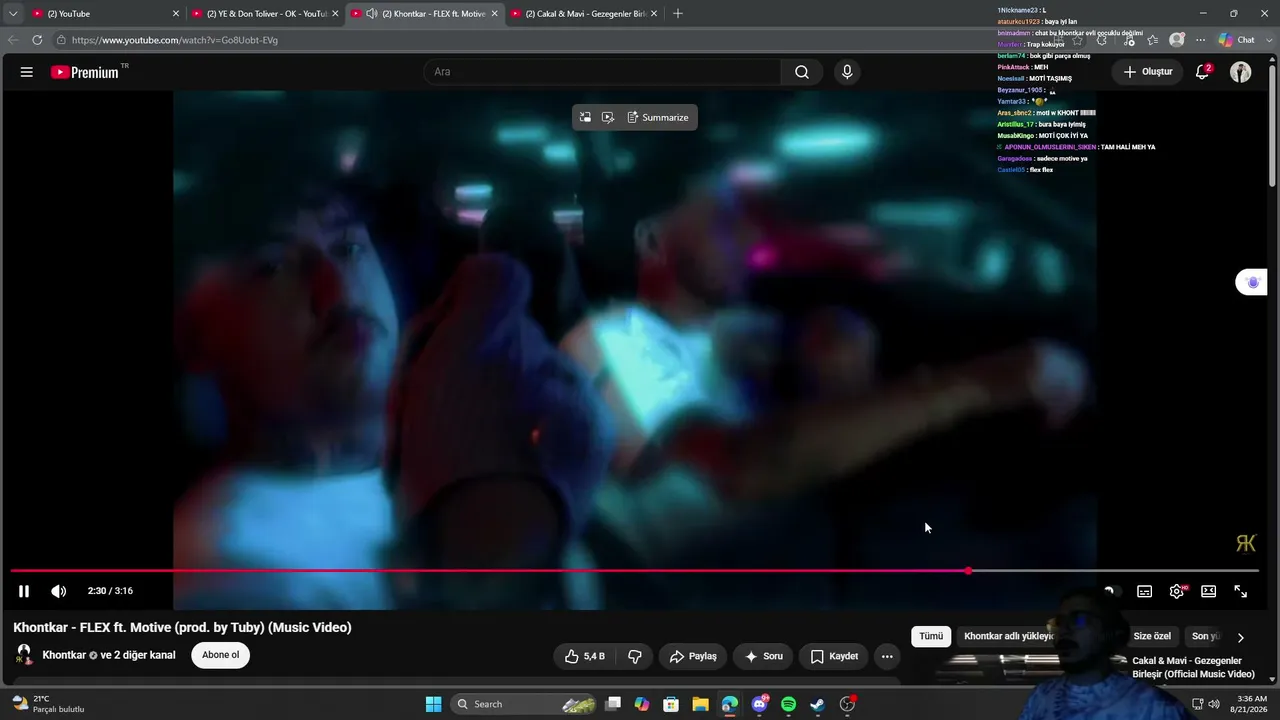Launch Copilot from the taskbar
The width and height of the screenshot is (1280, 720).
click(642, 704)
